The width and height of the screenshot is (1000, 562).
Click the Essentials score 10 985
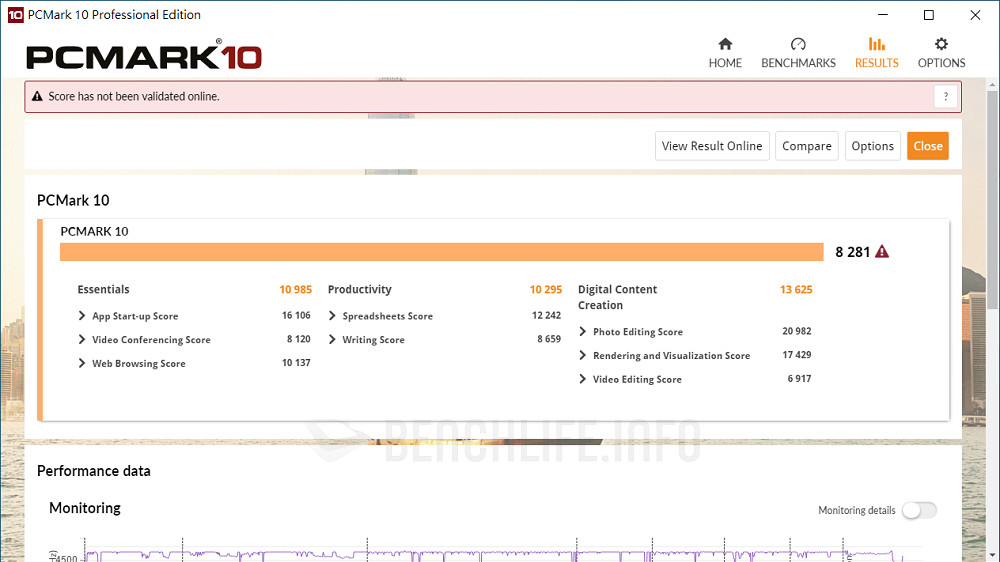click(295, 290)
